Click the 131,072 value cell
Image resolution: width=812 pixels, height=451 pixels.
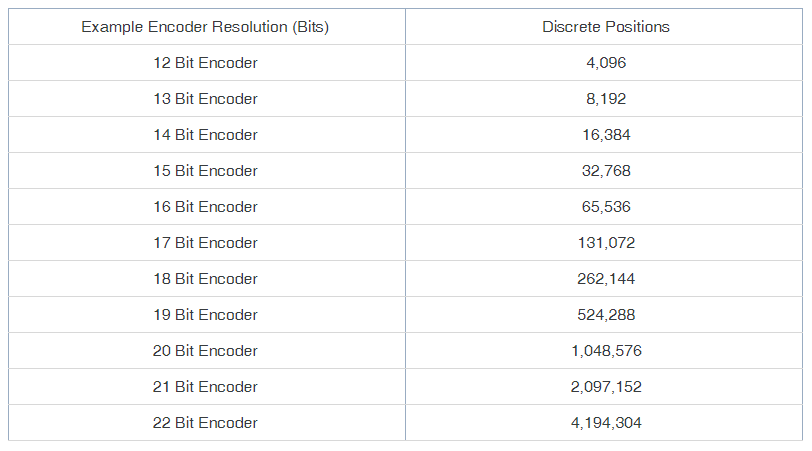pyautogui.click(x=606, y=243)
